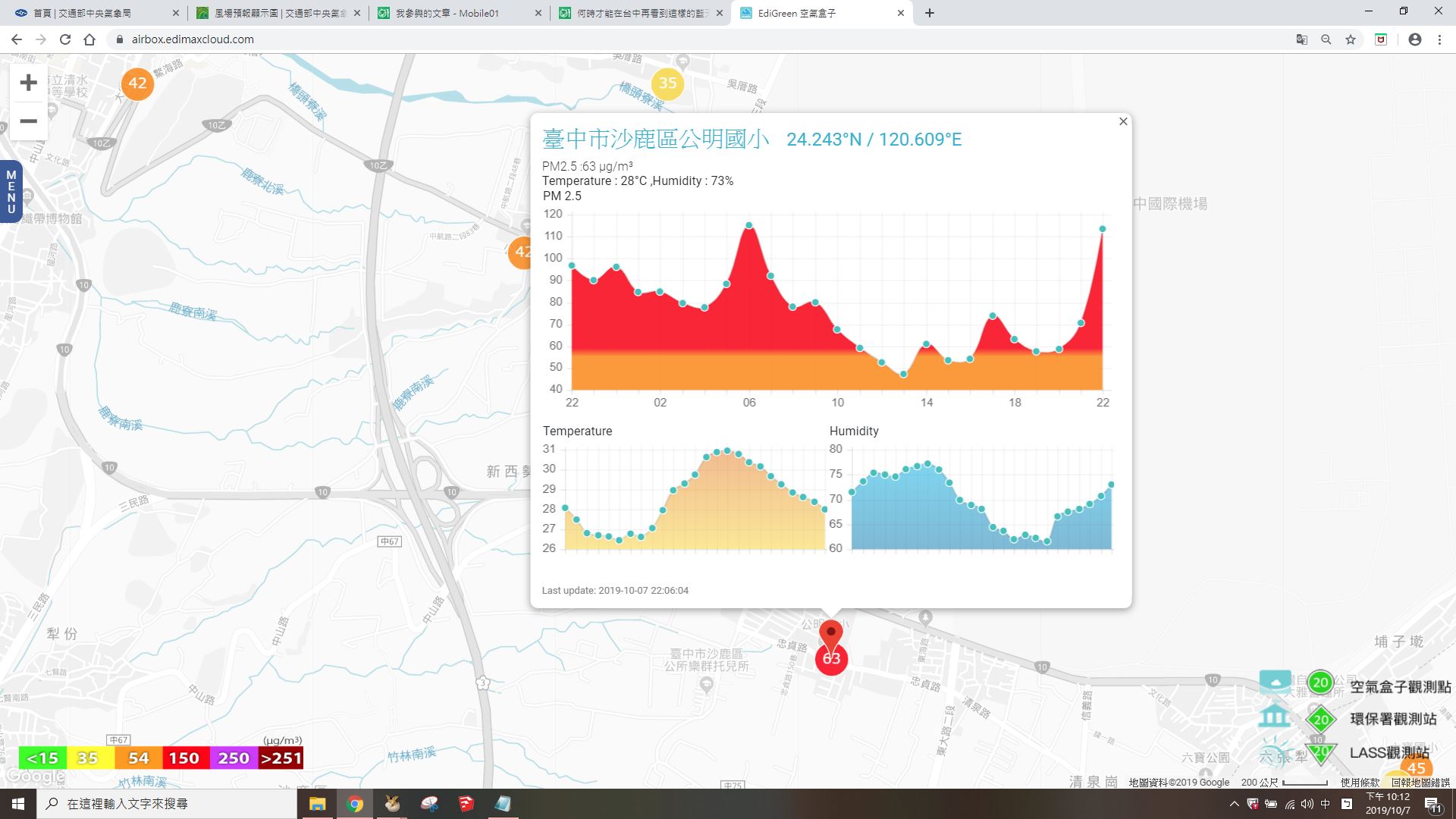Go to browser home page
The height and width of the screenshot is (819, 1456).
(x=89, y=39)
